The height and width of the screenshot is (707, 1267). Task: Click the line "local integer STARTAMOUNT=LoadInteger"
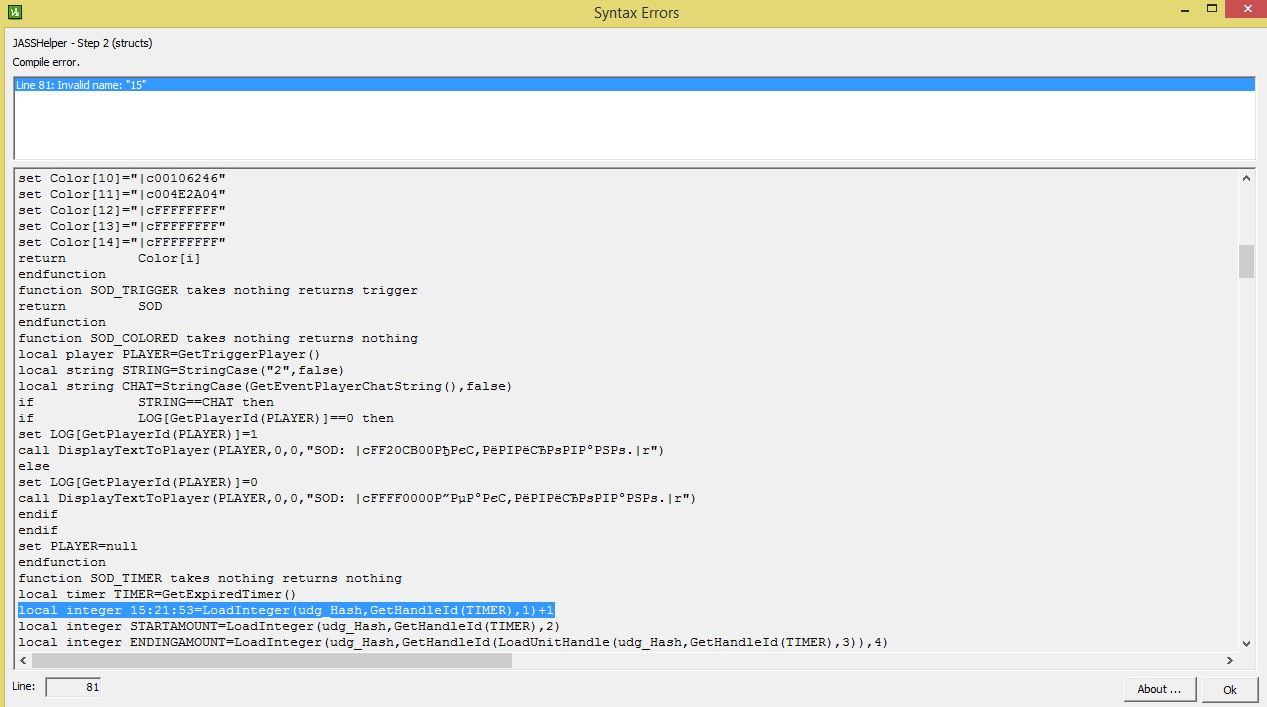coord(289,626)
